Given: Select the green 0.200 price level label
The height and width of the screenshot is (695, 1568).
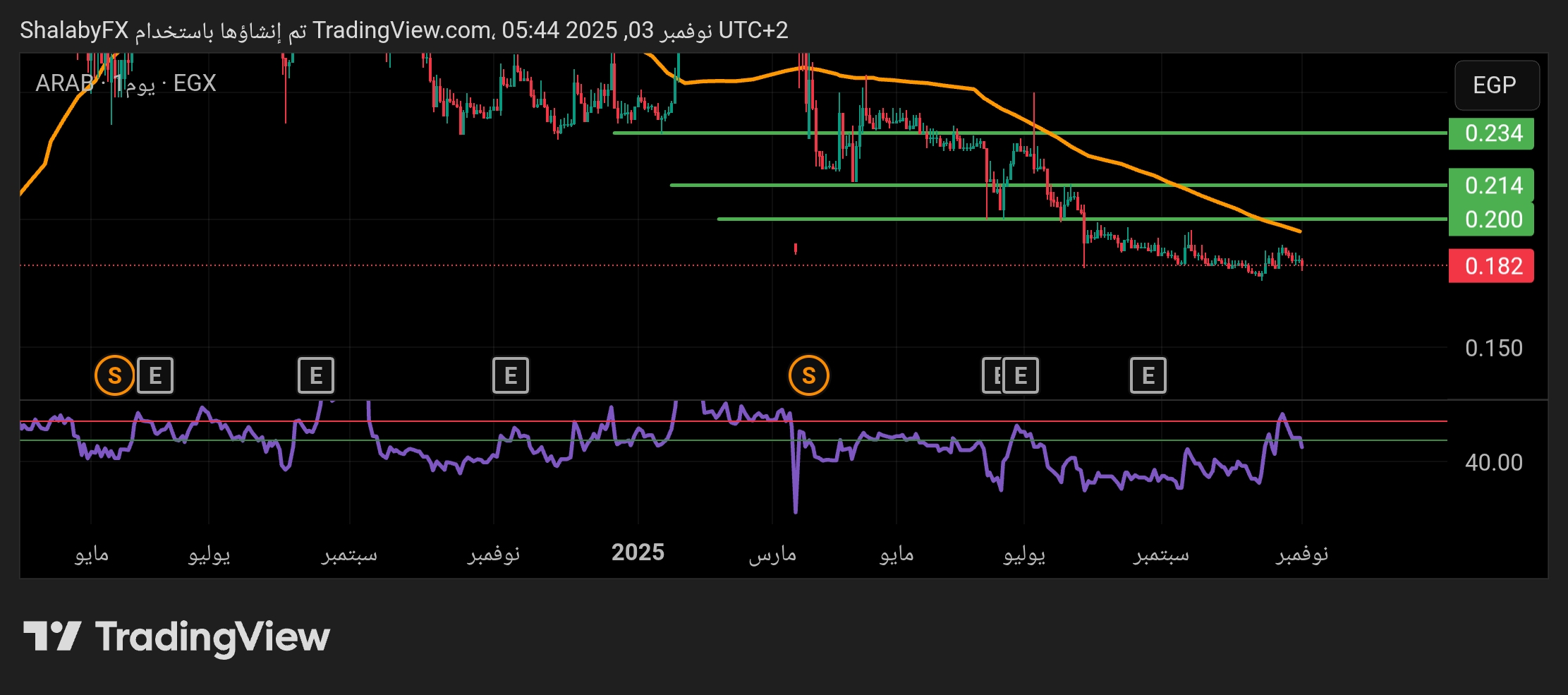Looking at the screenshot, I should tap(1491, 219).
